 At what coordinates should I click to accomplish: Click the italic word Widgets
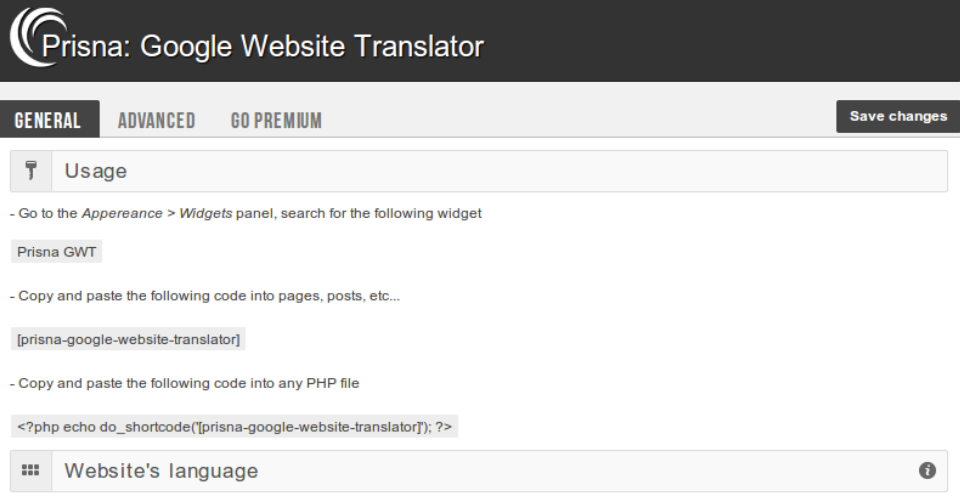click(x=205, y=214)
